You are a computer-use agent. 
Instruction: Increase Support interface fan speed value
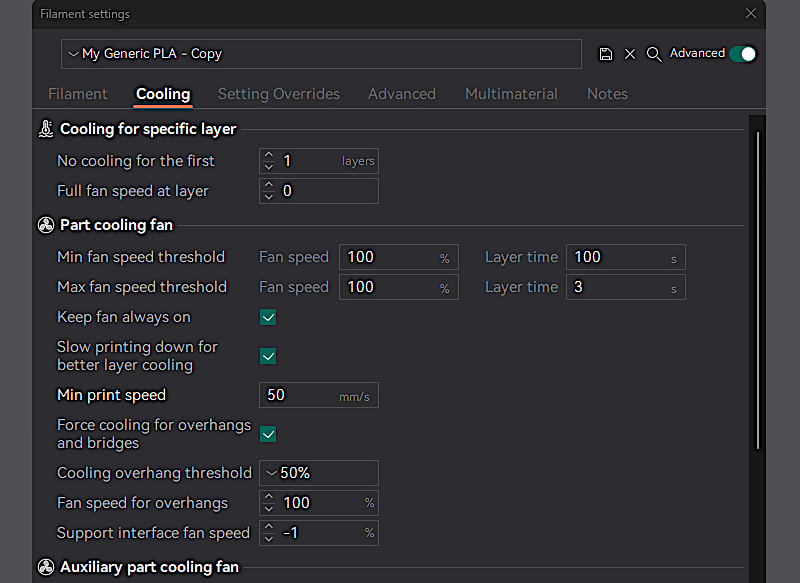(x=269, y=527)
